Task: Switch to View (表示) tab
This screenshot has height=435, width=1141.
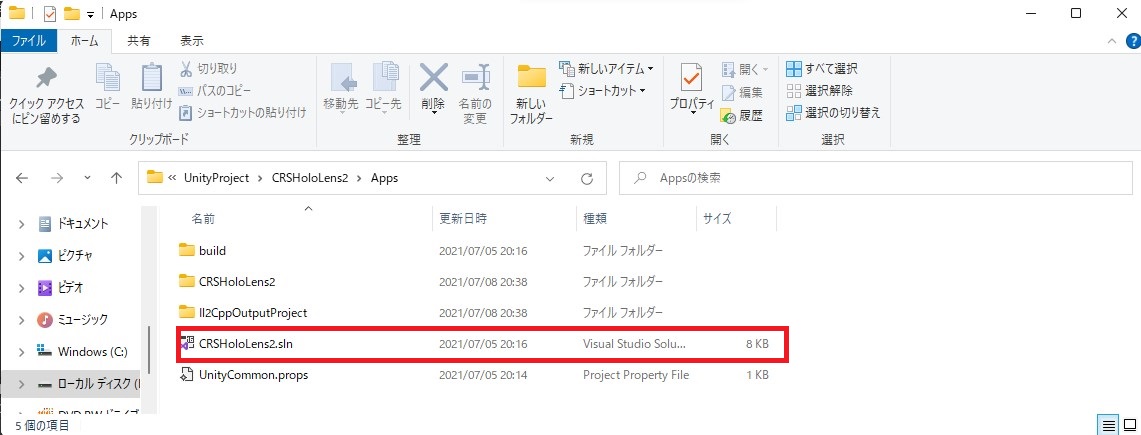Action: 192,41
